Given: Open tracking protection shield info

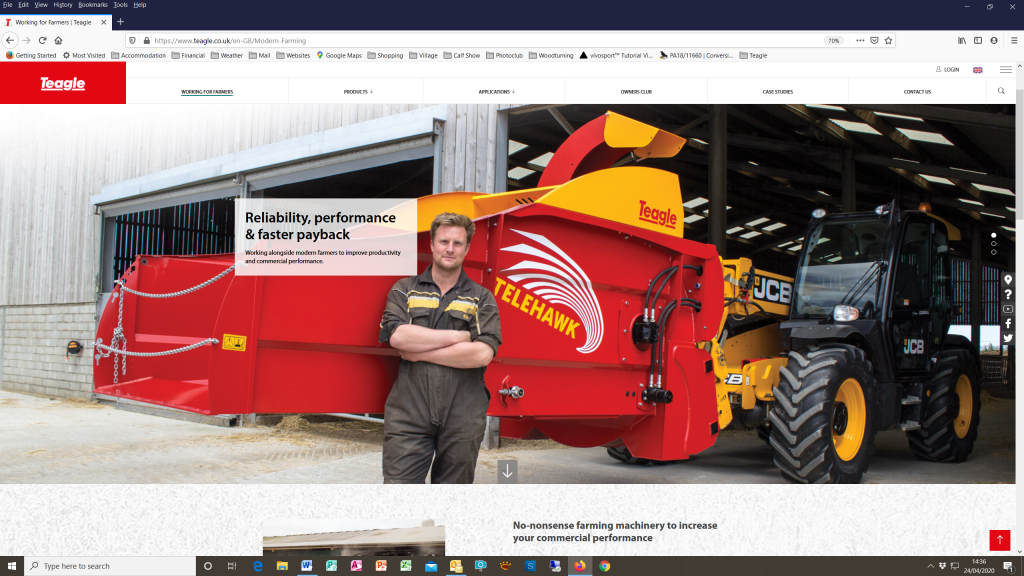Looking at the screenshot, I should pyautogui.click(x=133, y=40).
